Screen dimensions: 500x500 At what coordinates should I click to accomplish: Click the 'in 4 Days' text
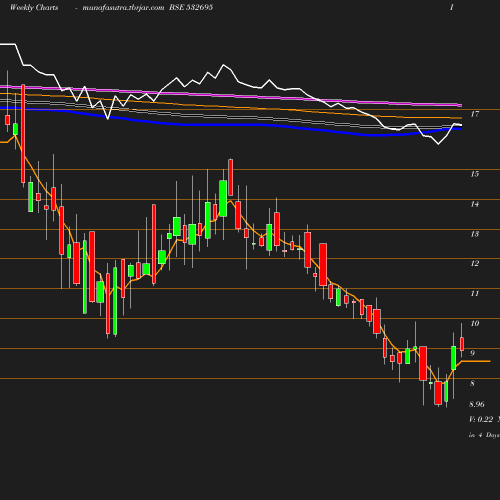[484, 435]
